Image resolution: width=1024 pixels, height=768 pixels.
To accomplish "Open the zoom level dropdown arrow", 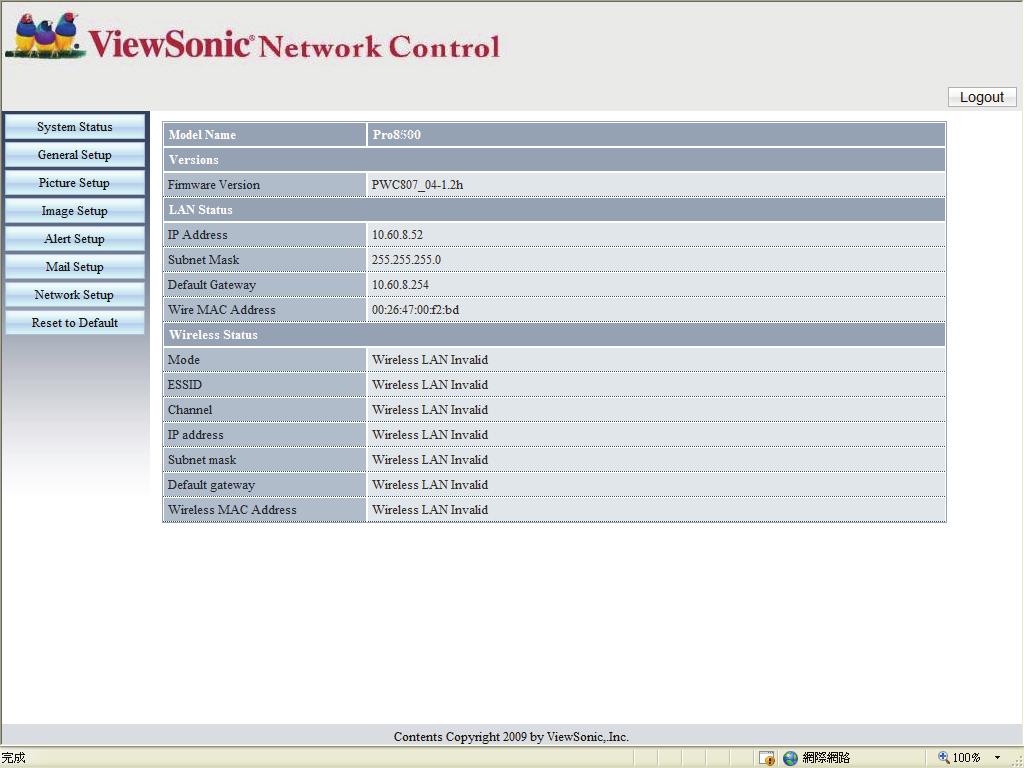I will click(x=997, y=758).
